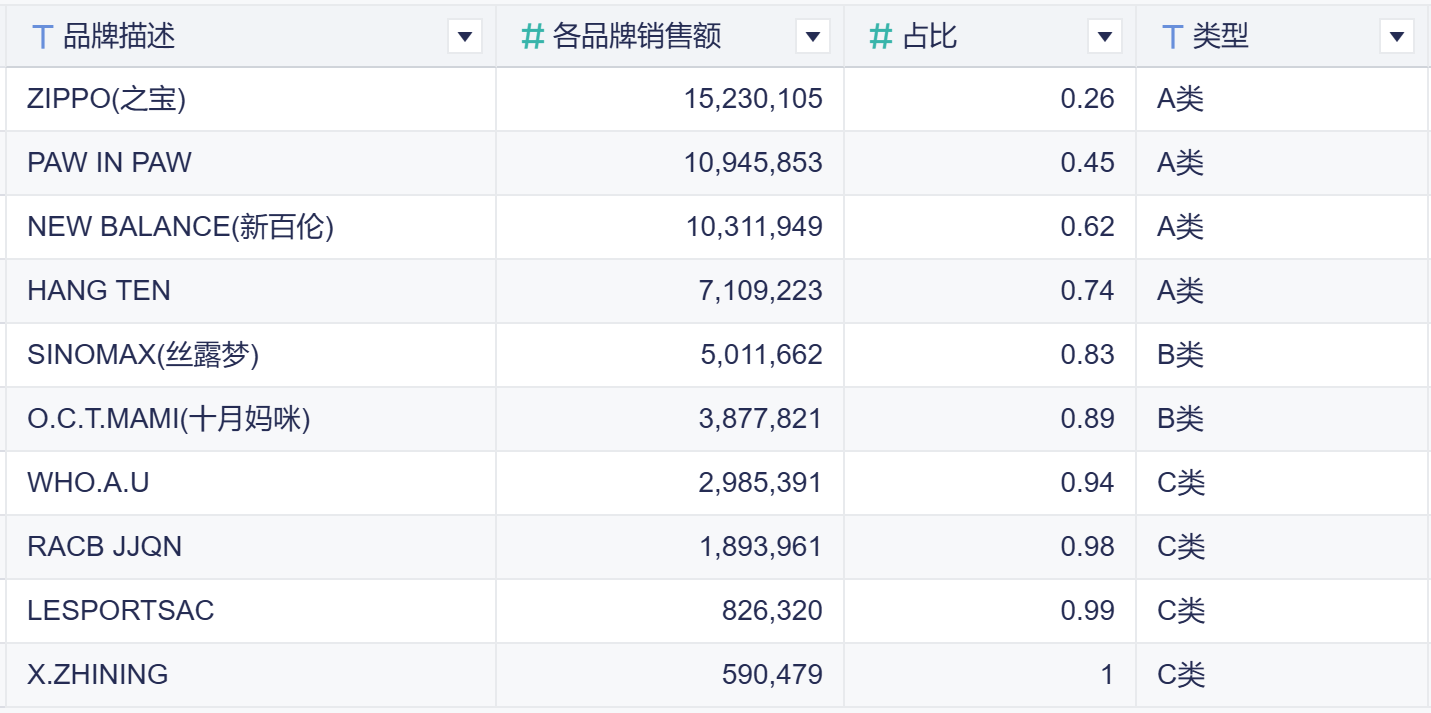Select the 占比 column header label
This screenshot has width=1431, height=713.
pos(929,37)
